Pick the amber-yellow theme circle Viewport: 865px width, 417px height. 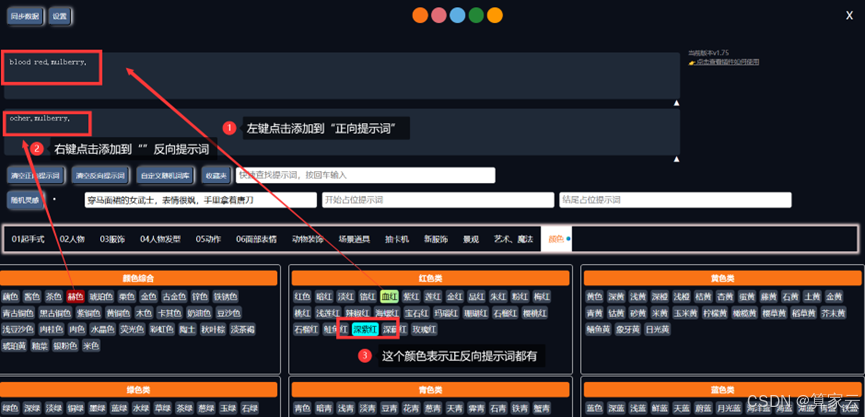click(495, 15)
